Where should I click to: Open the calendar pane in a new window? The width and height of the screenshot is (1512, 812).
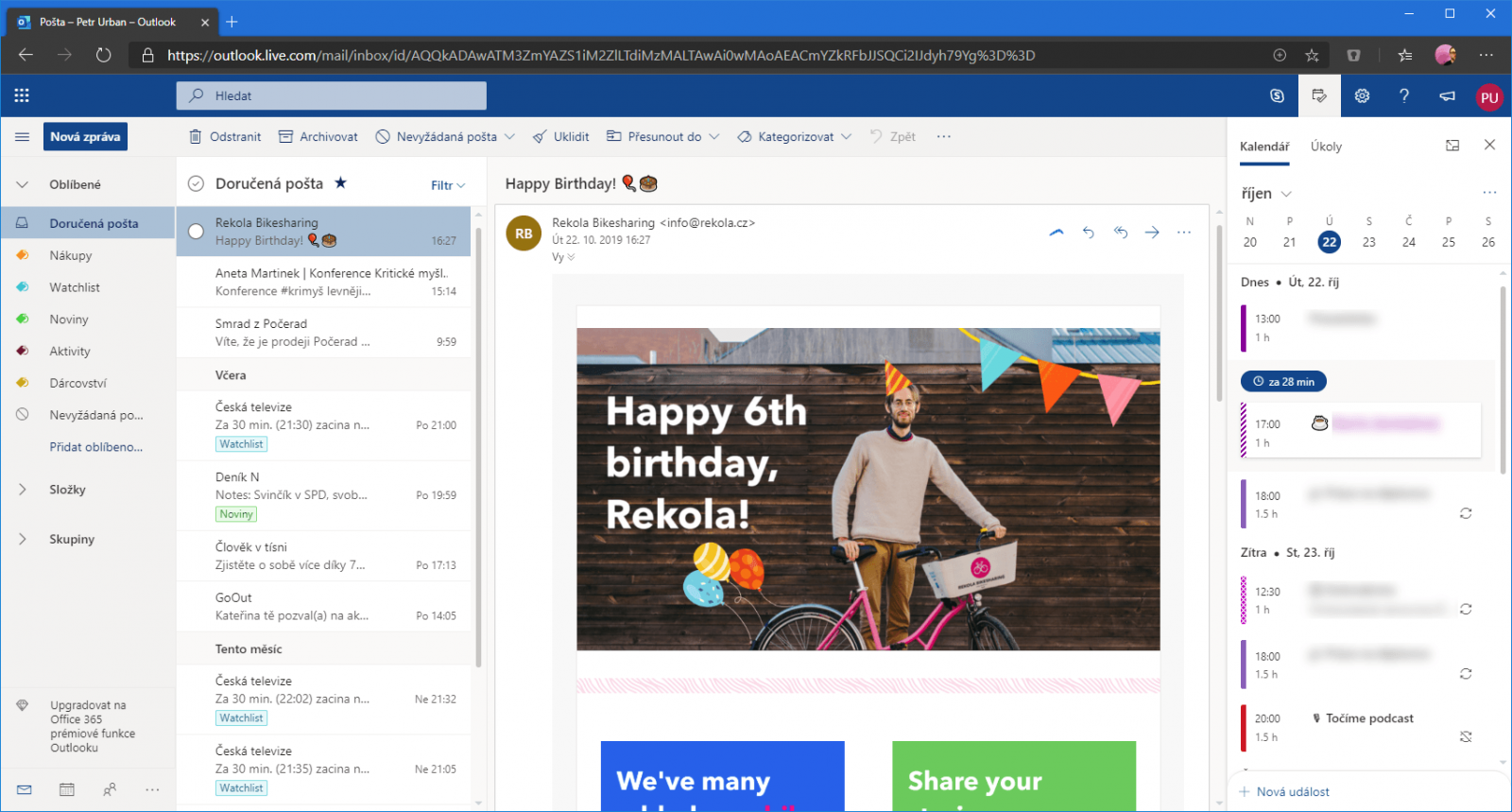(x=1452, y=146)
